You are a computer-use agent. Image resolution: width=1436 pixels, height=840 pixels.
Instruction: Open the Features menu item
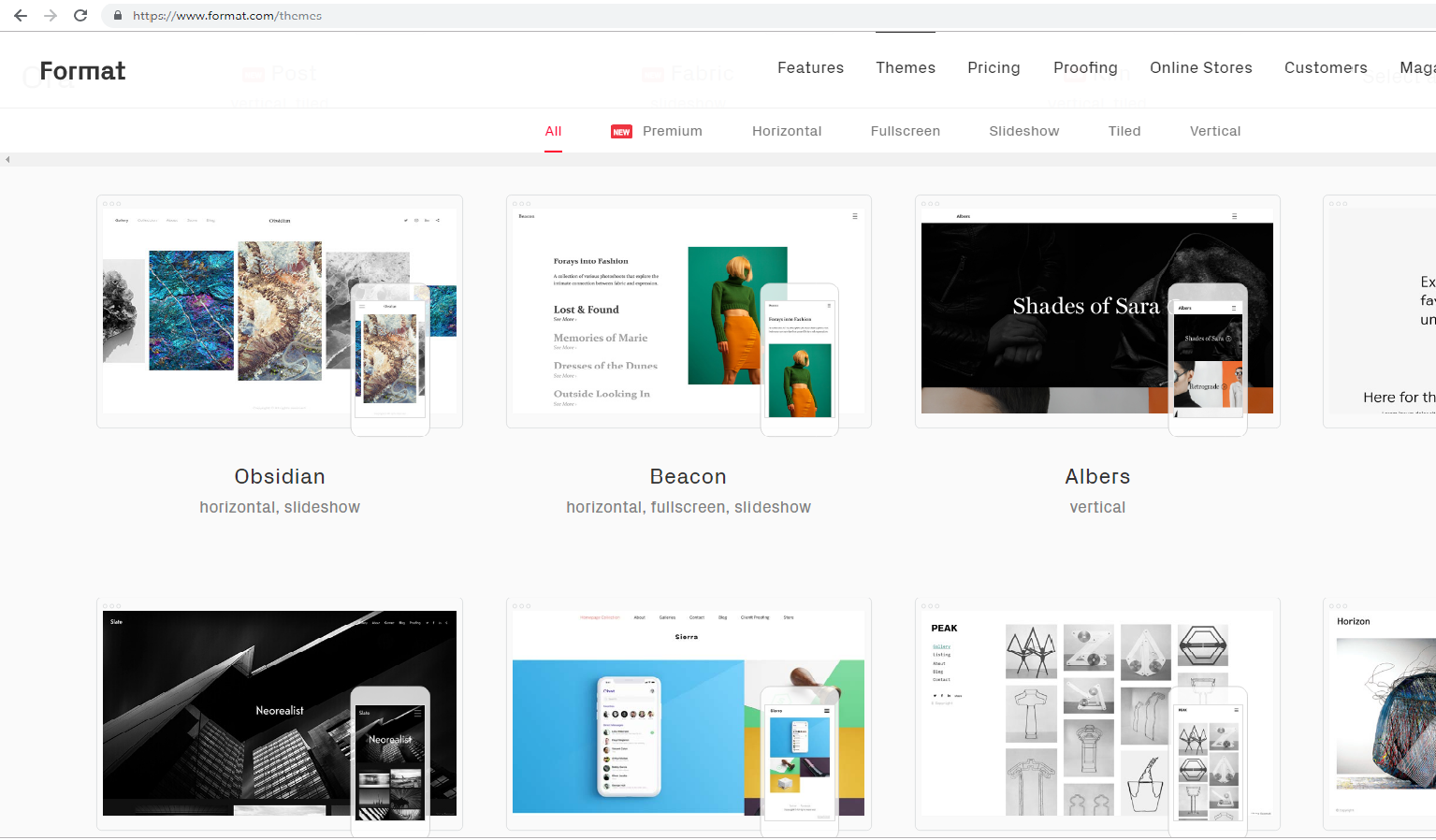click(810, 67)
